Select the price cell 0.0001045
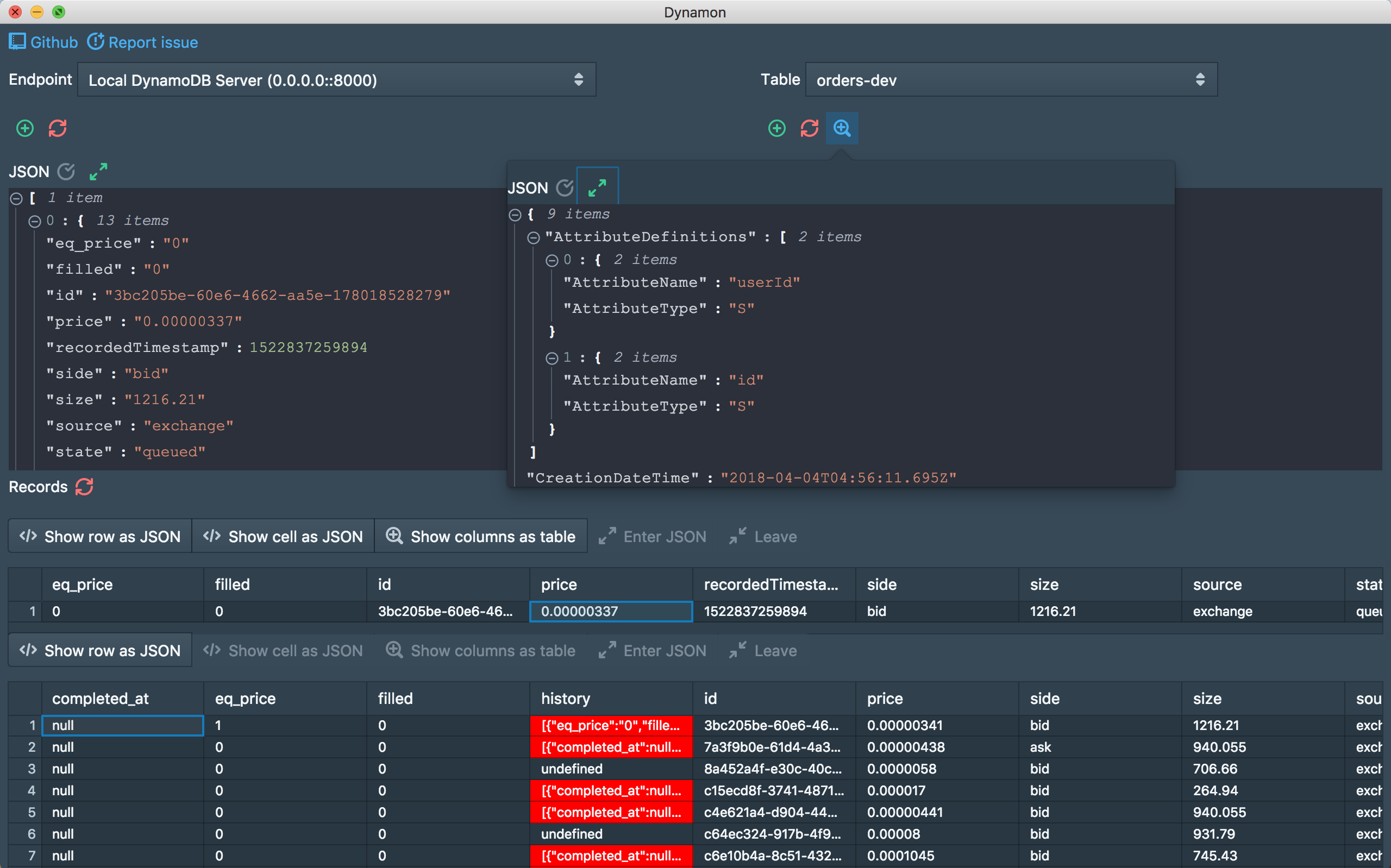This screenshot has width=1391, height=868. tap(937, 856)
